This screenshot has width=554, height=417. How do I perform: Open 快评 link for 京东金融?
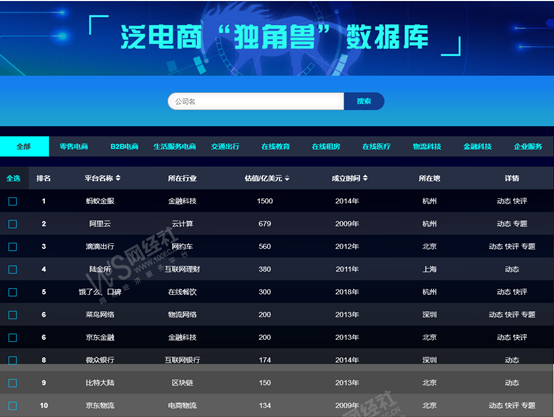coord(520,337)
